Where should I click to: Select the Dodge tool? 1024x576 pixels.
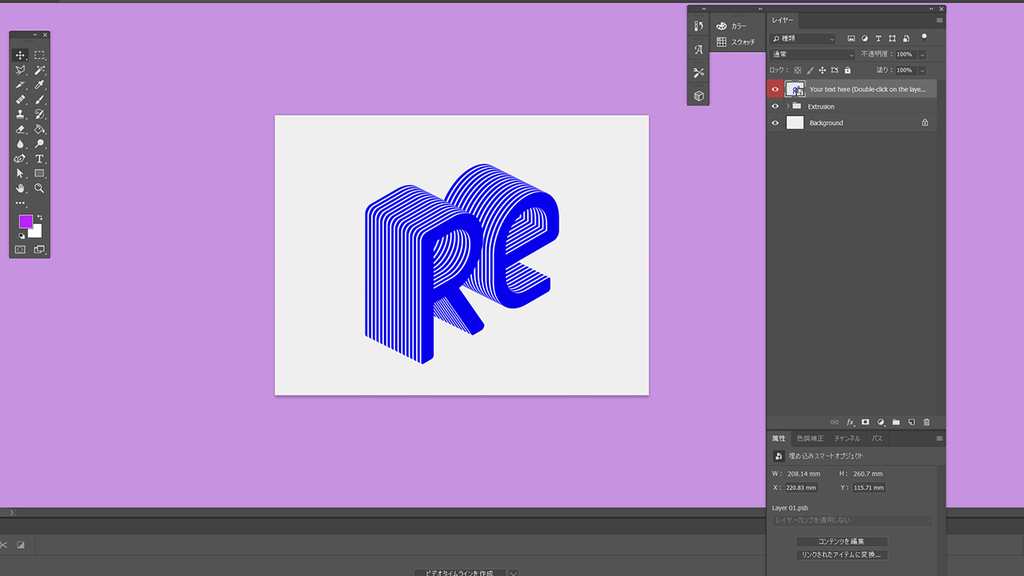click(39, 144)
